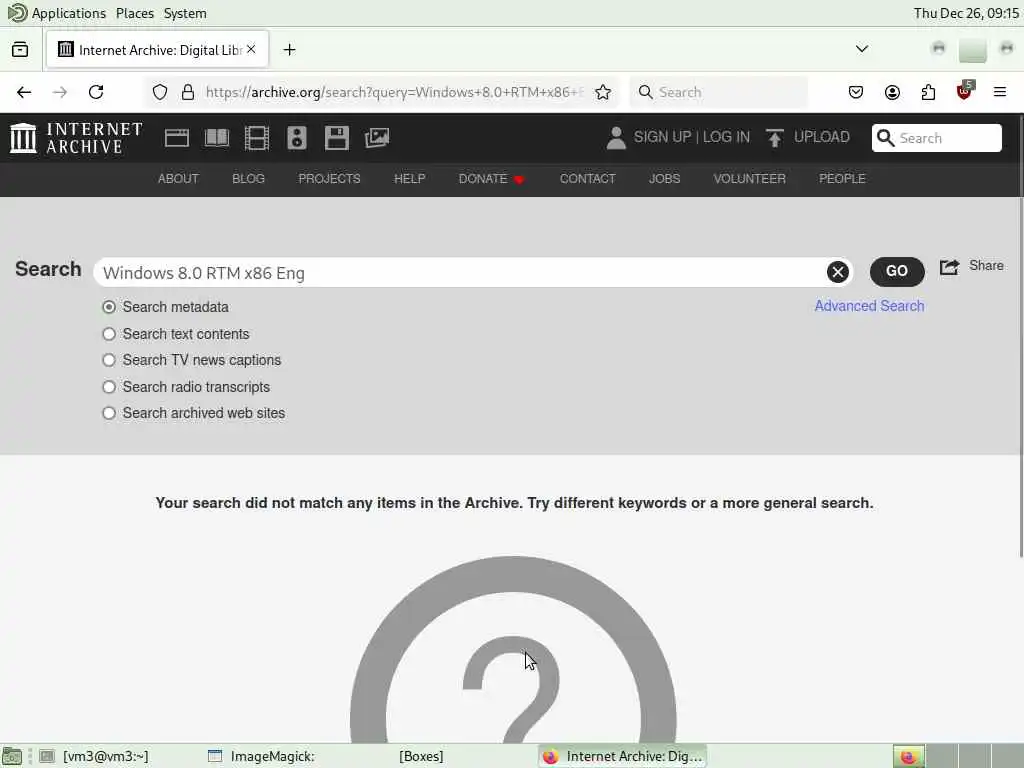Click the upload arrow icon
The height and width of the screenshot is (768, 1024).
tap(775, 138)
